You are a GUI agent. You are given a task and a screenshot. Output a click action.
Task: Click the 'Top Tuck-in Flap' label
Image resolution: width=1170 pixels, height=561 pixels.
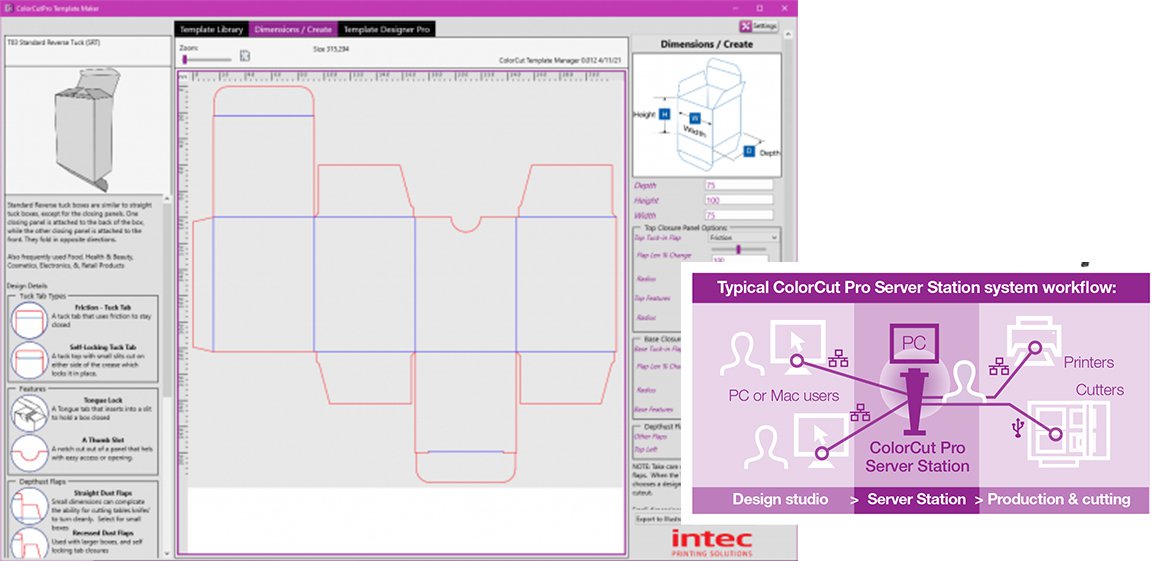pos(657,237)
